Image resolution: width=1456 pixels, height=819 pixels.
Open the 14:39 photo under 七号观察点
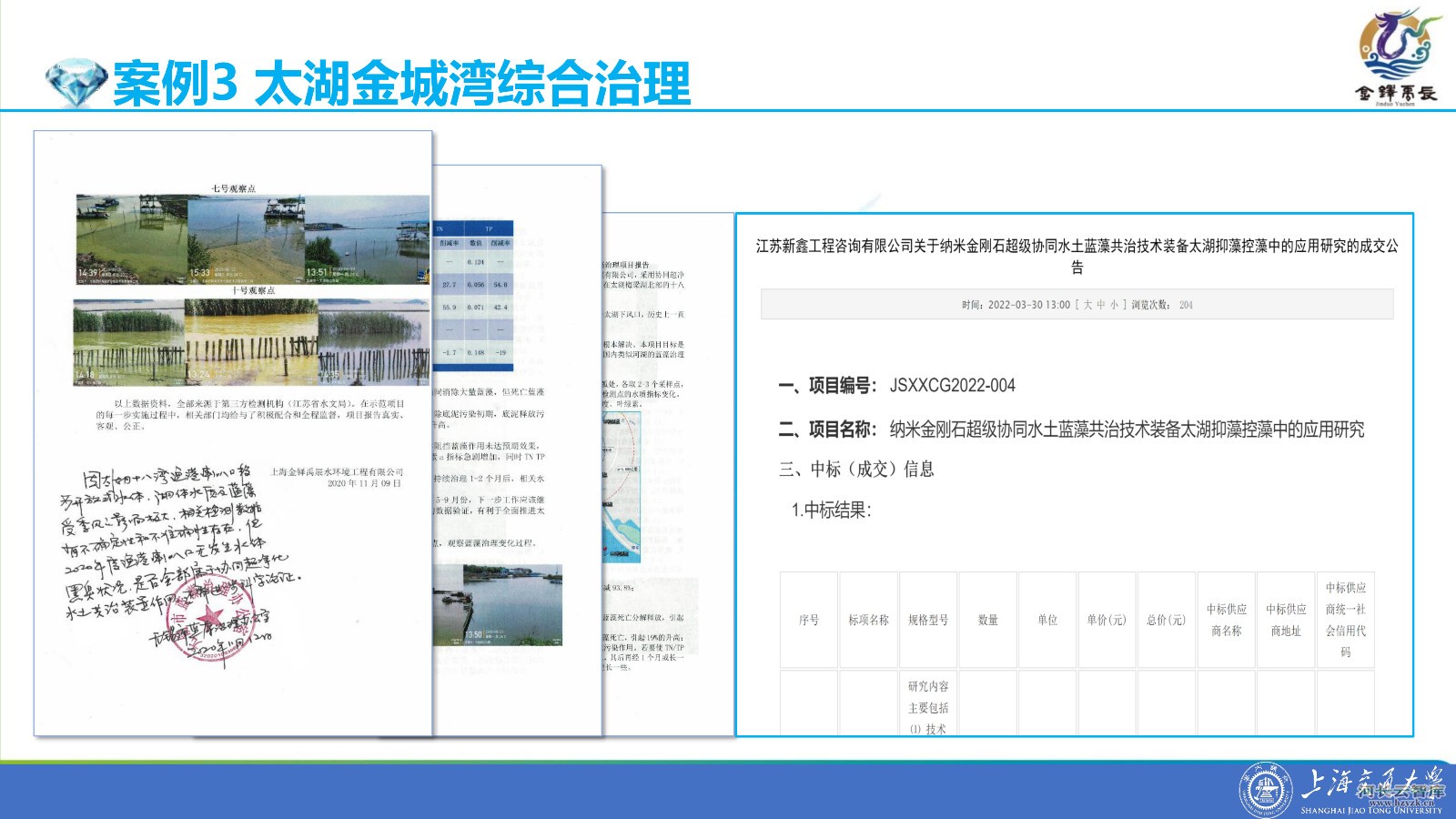(131, 238)
